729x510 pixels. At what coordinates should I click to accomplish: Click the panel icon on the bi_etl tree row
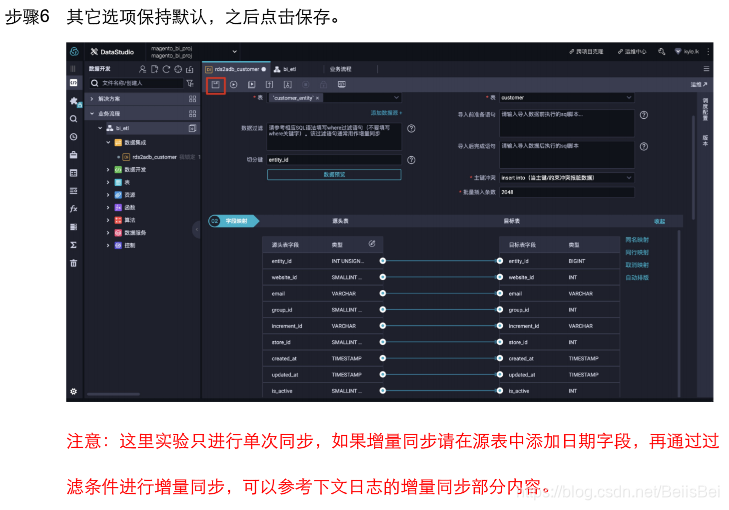click(x=192, y=128)
